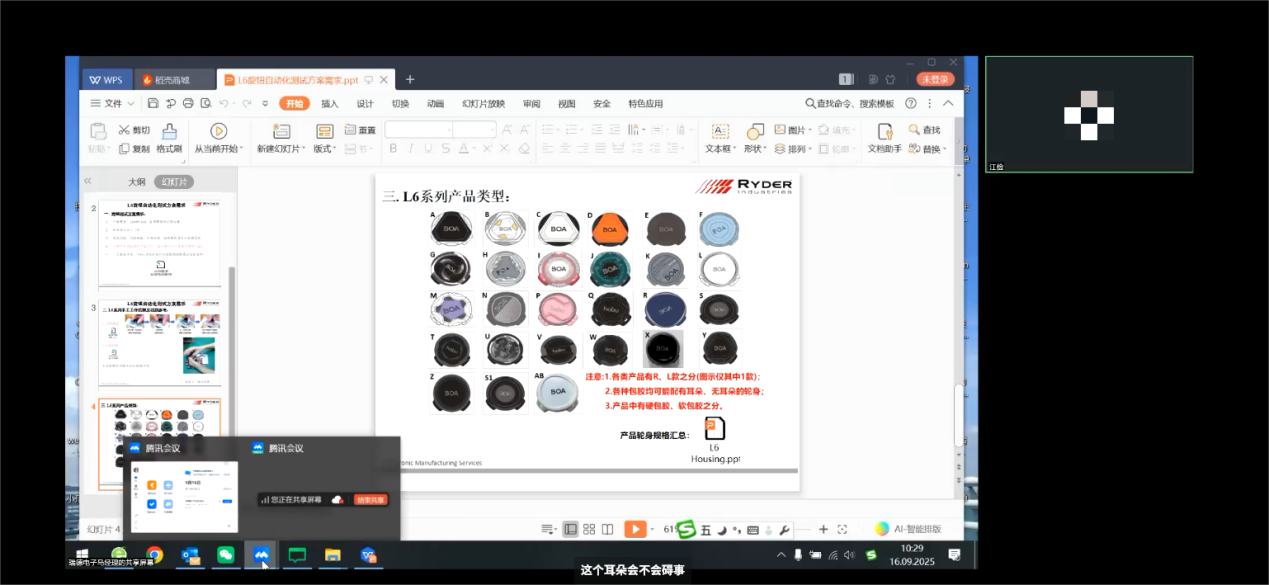This screenshot has width=1269, height=585.
Task: Insert a text box (文本框) icon
Action: (718, 131)
